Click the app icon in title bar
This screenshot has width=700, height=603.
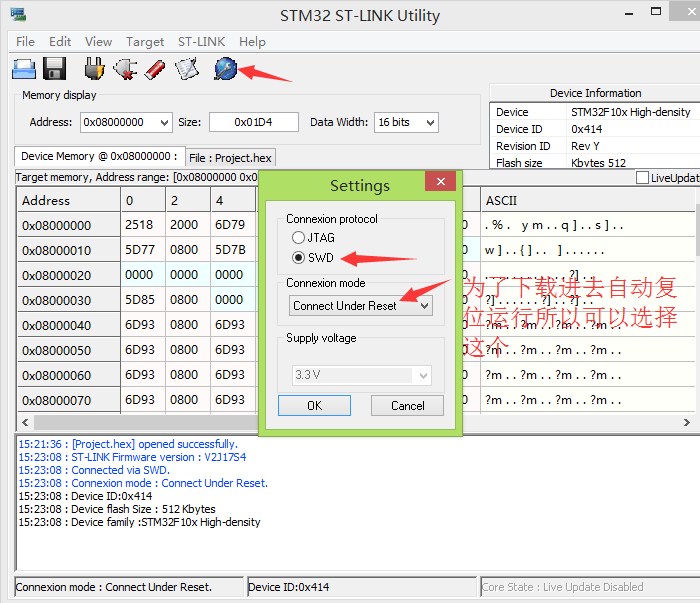[x=16, y=15]
